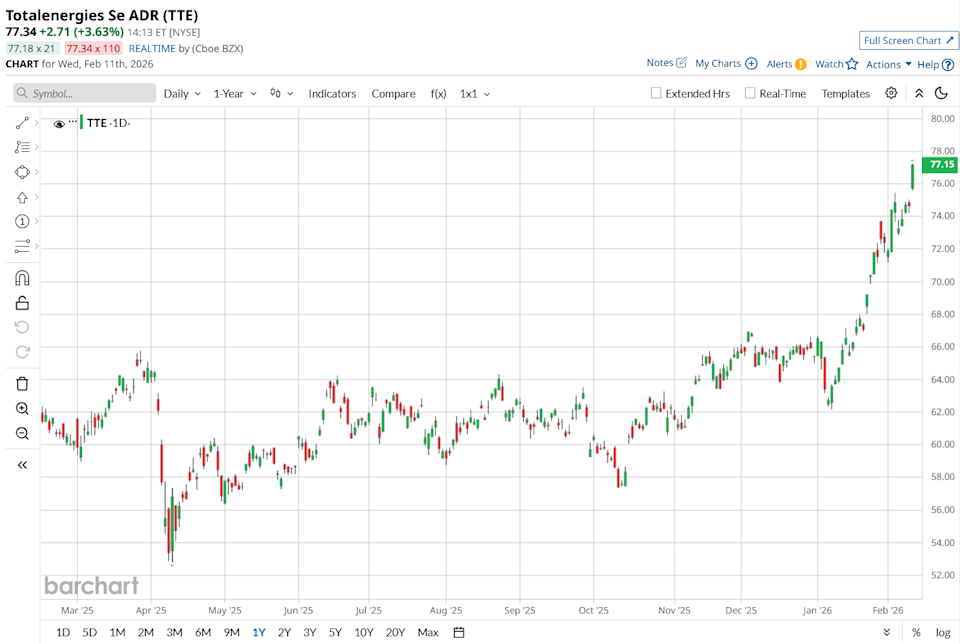Viewport: 960px width, 643px height.
Task: Toggle the lock drawings icon
Action: 21,303
